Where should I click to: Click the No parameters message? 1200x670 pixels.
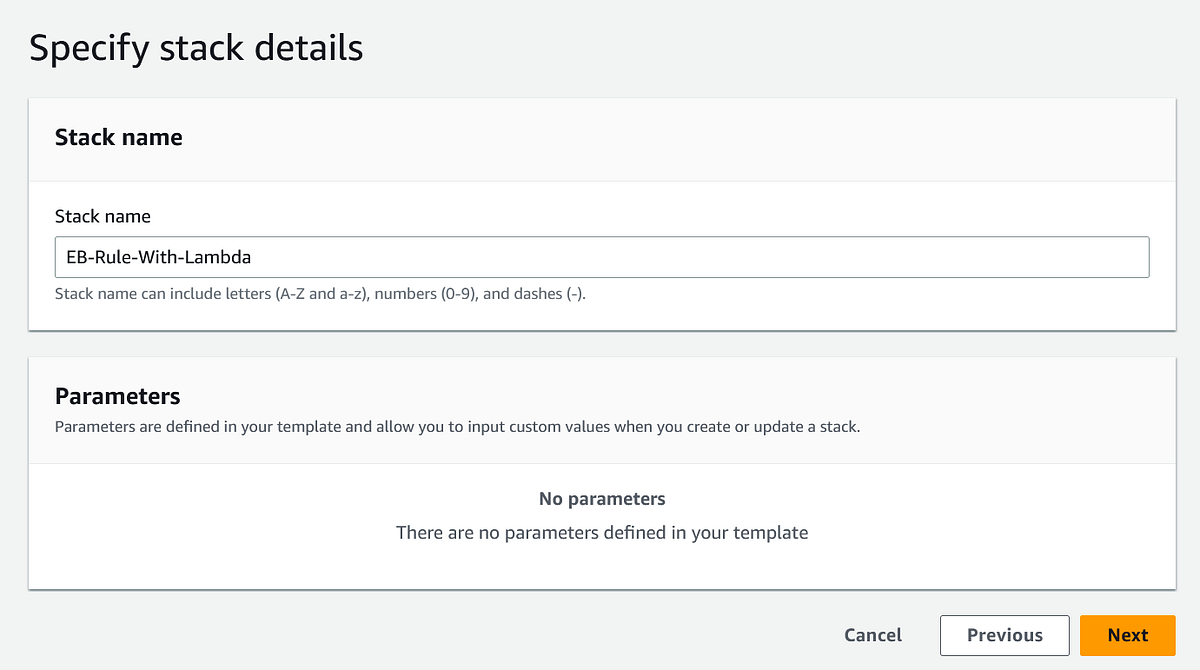[x=601, y=498]
